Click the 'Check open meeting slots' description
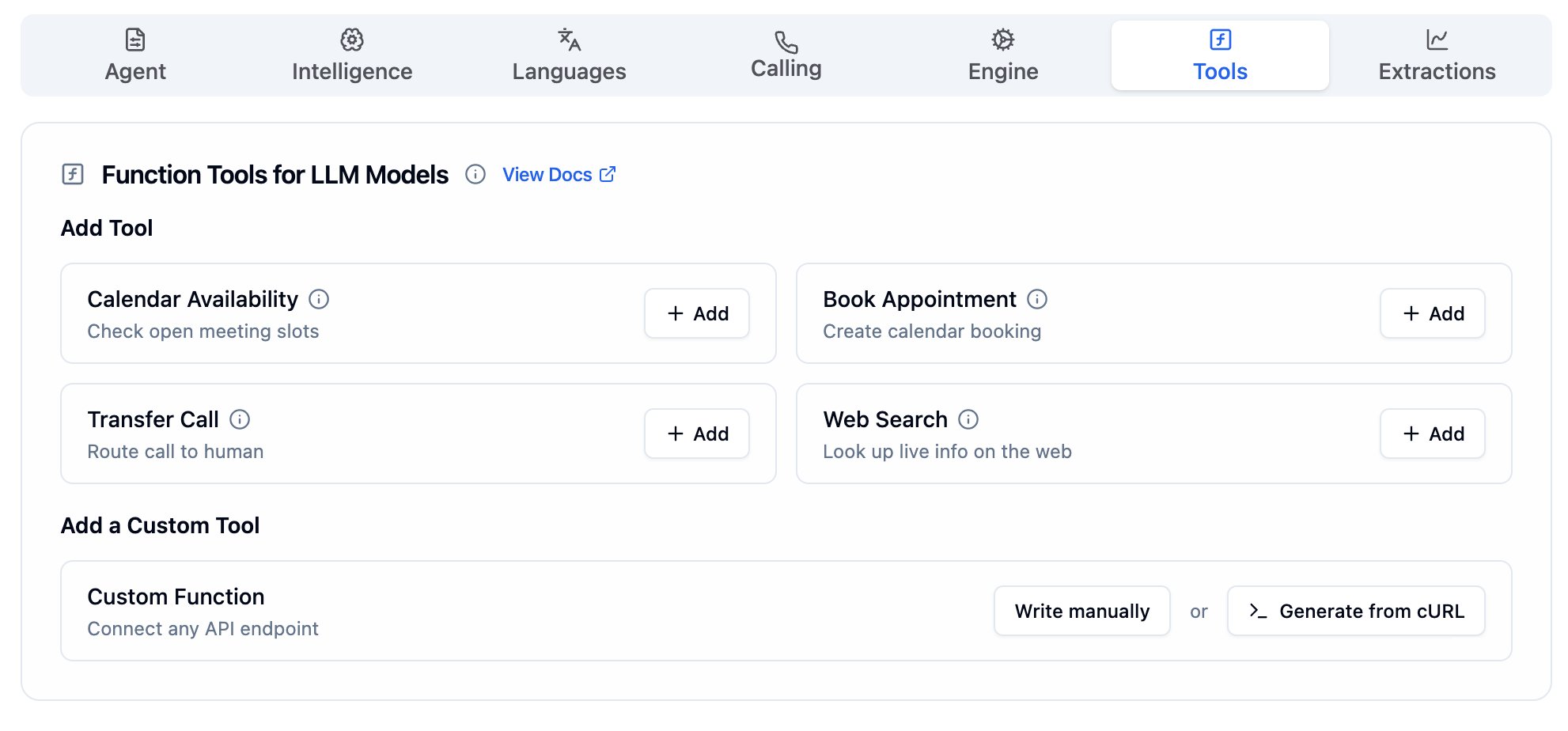This screenshot has width=1568, height=731. pos(203,331)
